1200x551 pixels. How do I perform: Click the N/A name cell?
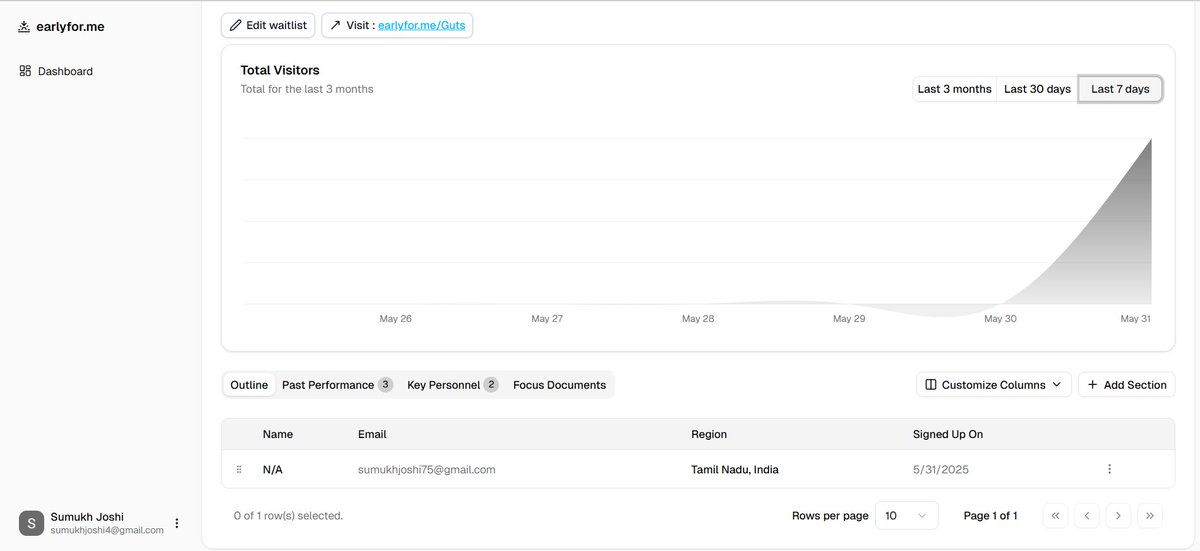pos(274,469)
